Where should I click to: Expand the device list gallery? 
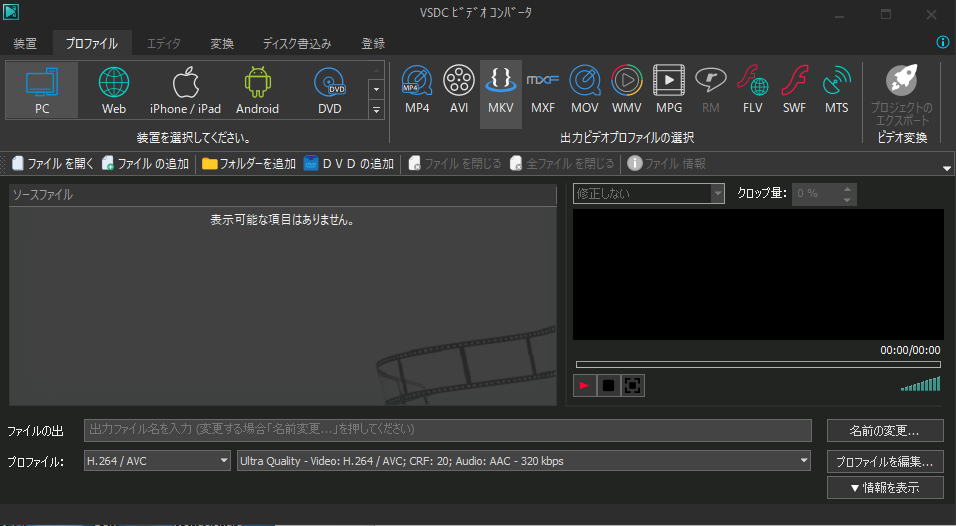[376, 110]
